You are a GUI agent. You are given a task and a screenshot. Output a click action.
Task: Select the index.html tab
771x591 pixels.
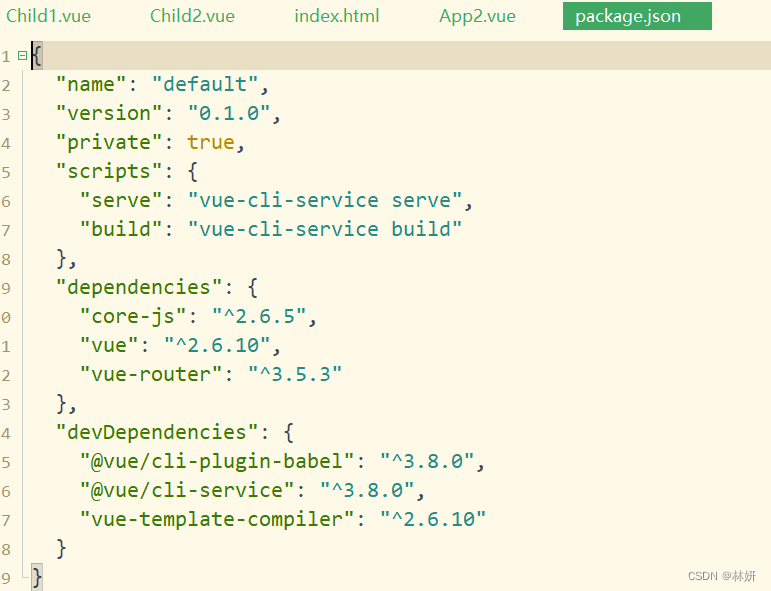337,16
